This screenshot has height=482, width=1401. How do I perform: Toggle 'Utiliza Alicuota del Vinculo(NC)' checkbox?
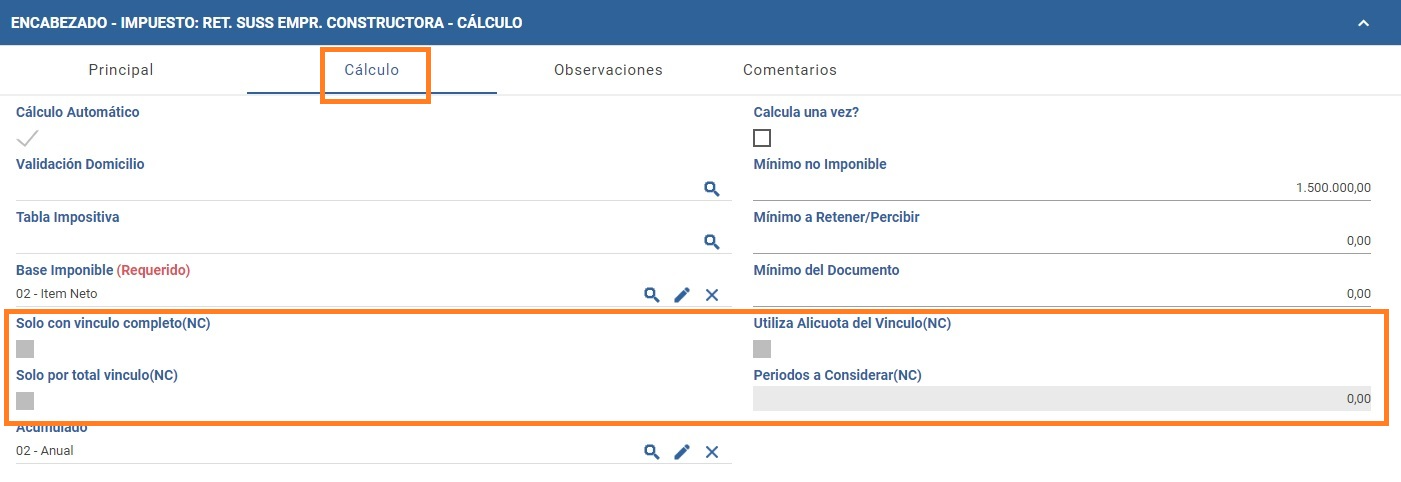click(762, 349)
